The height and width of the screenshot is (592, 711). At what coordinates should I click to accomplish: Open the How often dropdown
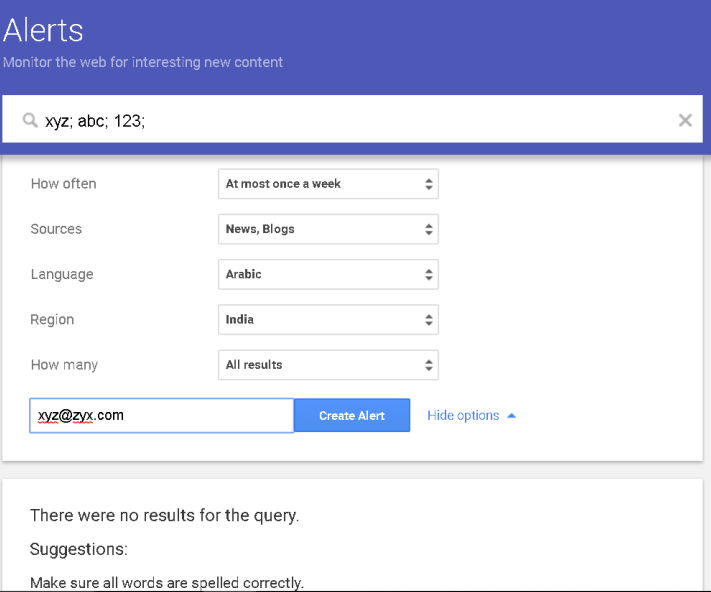[328, 184]
